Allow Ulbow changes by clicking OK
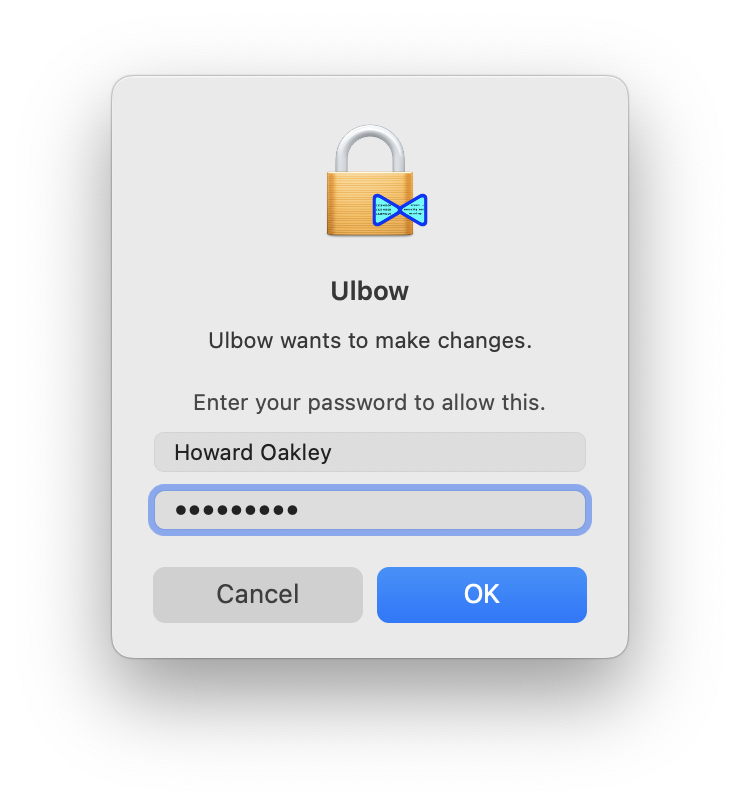 (x=482, y=595)
